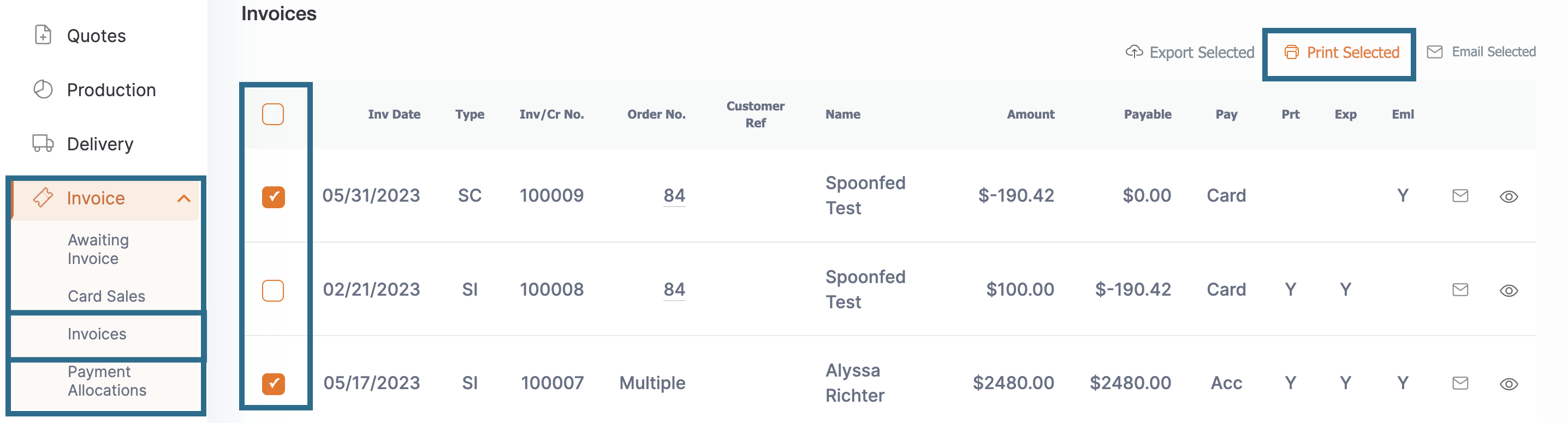The image size is (1568, 423).
Task: Sort by the Inv Date column header
Action: point(394,114)
